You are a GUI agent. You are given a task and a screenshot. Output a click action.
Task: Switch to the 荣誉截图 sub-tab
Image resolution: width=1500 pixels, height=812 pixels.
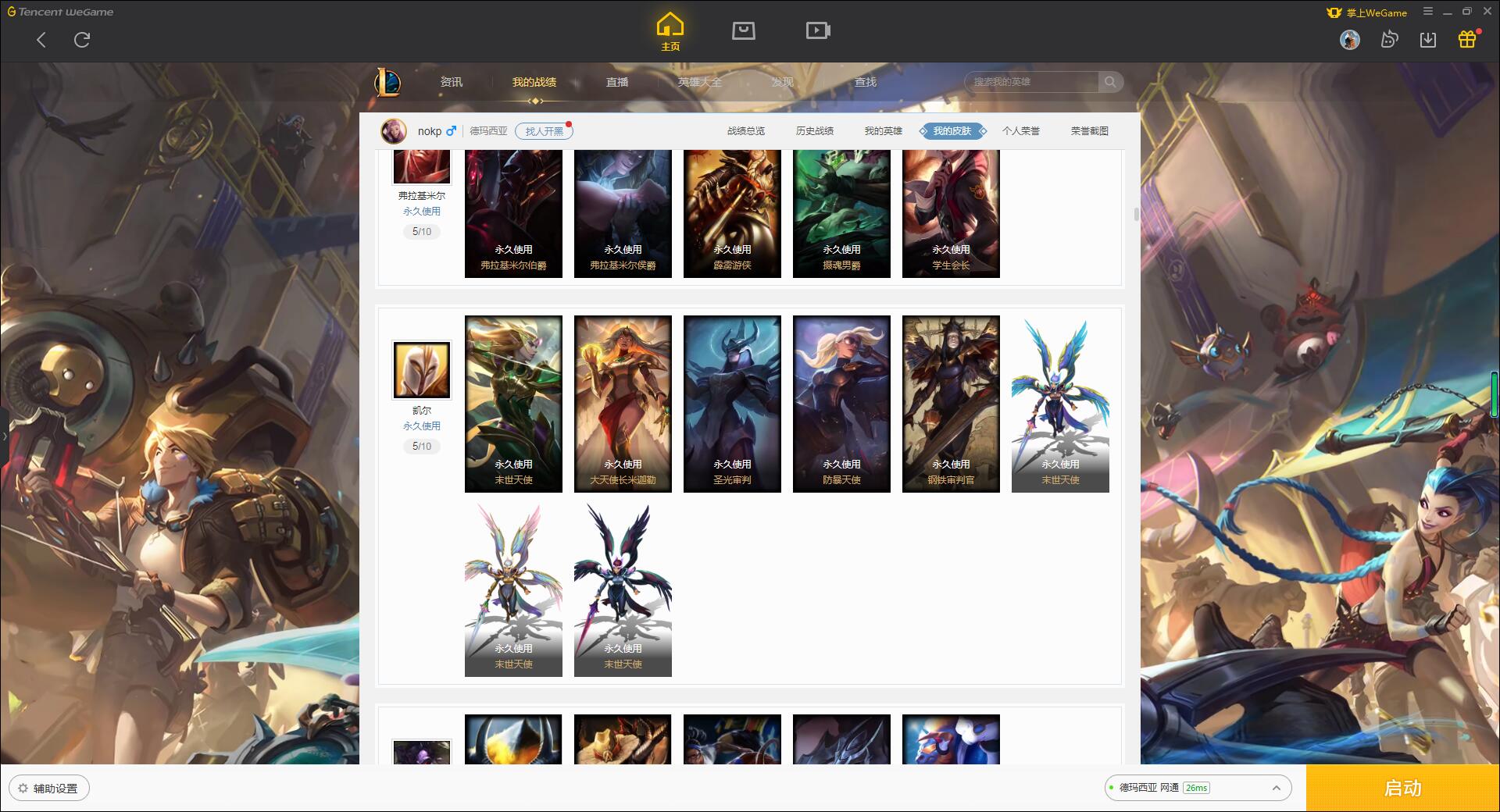tap(1090, 131)
